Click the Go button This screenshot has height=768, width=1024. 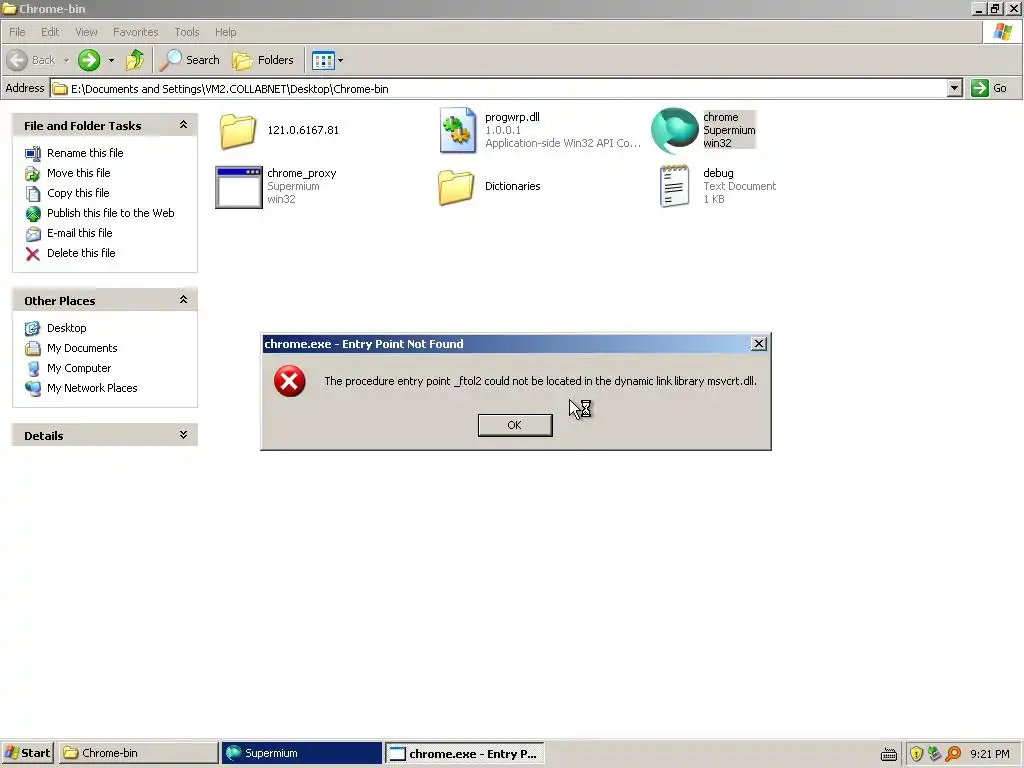[x=990, y=88]
